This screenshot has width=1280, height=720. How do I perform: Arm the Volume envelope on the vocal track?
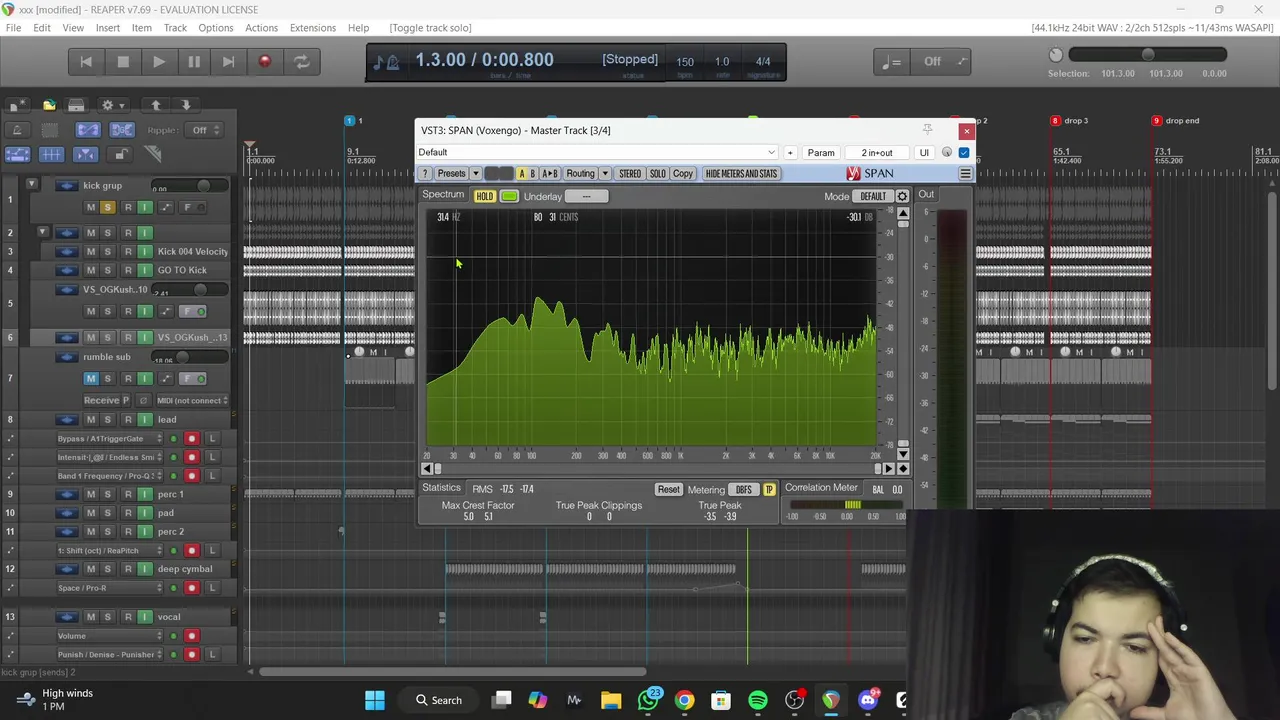click(192, 636)
